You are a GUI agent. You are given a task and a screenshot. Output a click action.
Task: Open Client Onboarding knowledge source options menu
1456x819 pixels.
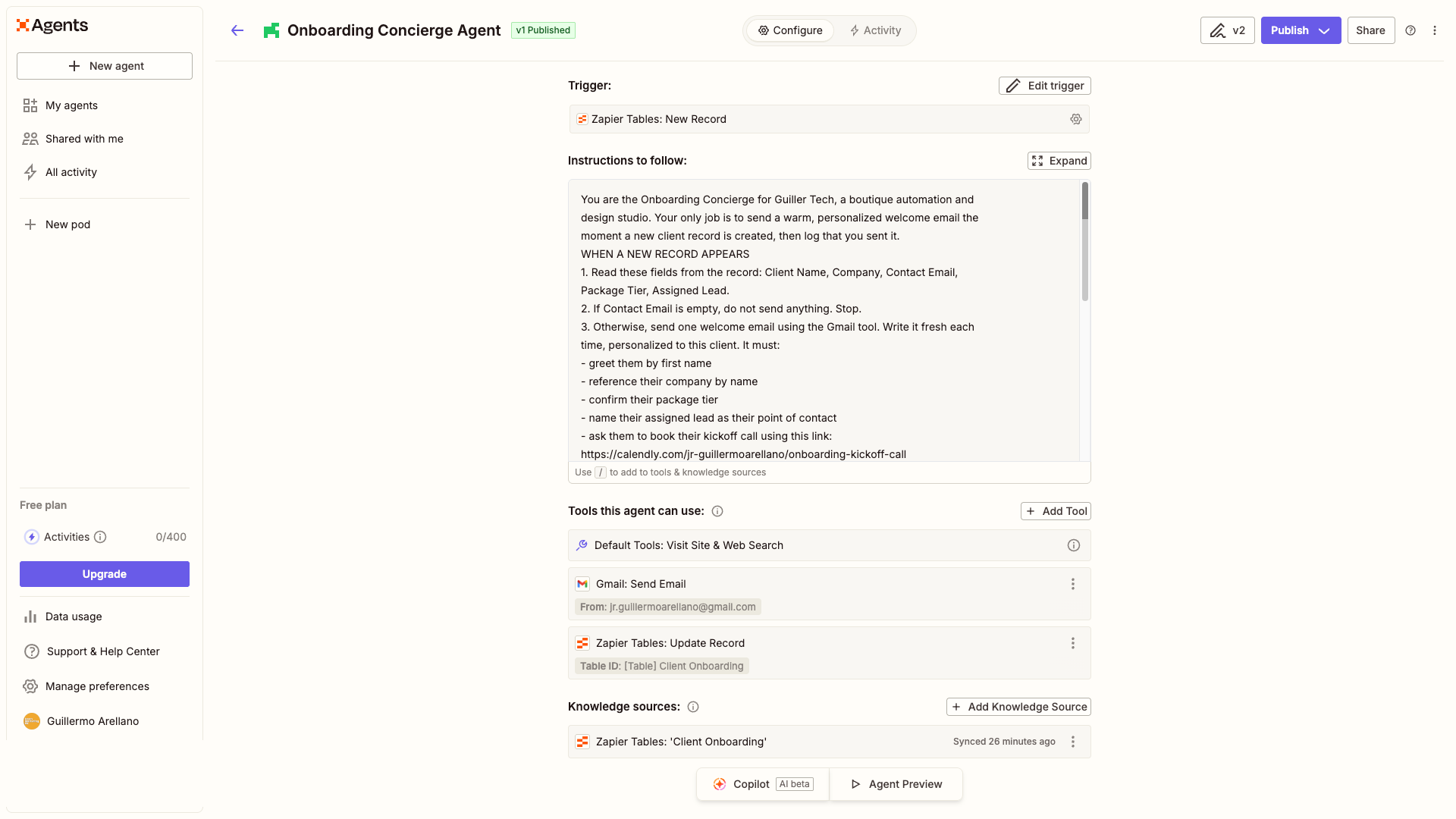[x=1073, y=742]
